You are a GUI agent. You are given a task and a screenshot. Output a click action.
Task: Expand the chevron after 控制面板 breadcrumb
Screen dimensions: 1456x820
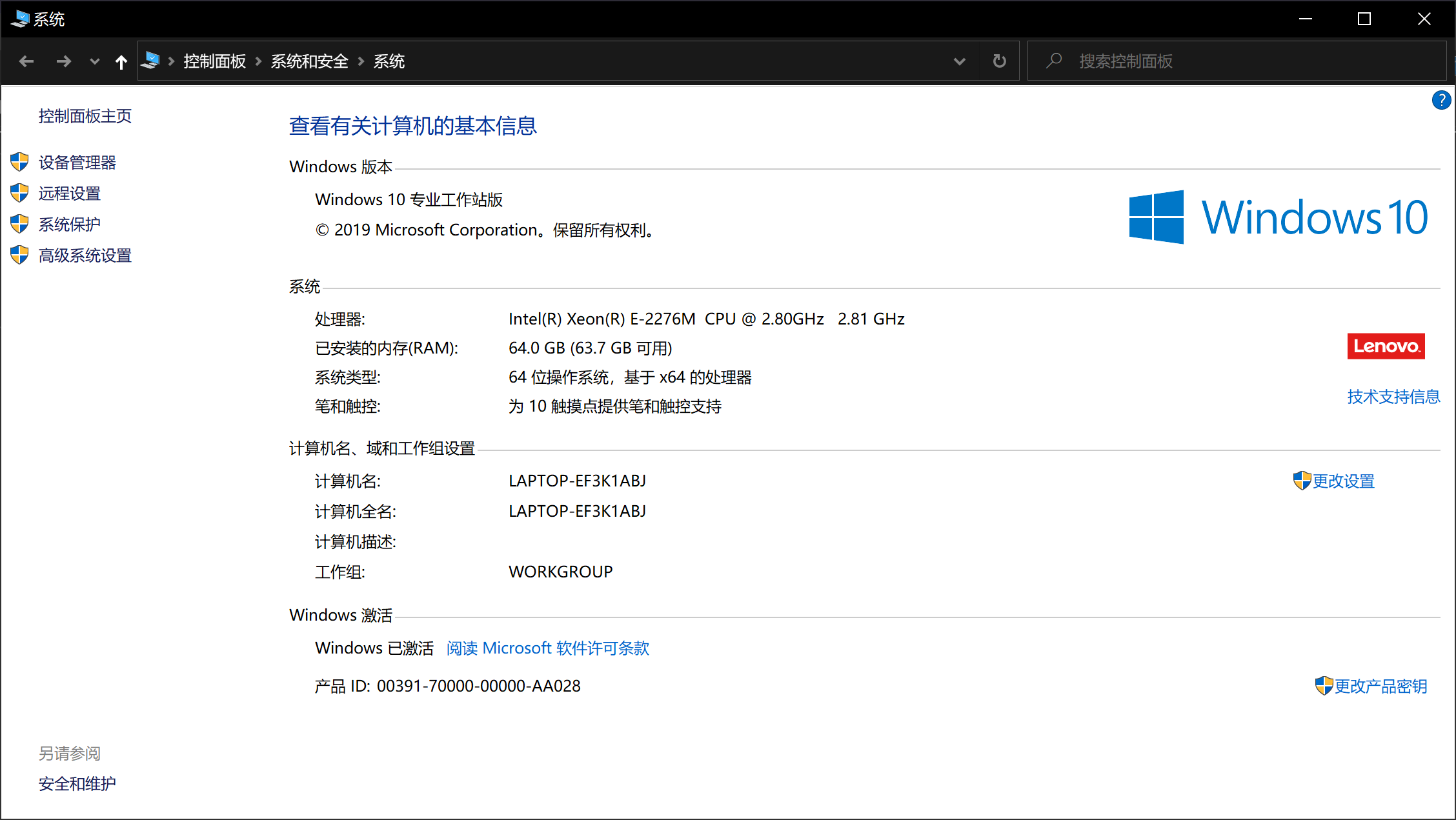point(259,61)
